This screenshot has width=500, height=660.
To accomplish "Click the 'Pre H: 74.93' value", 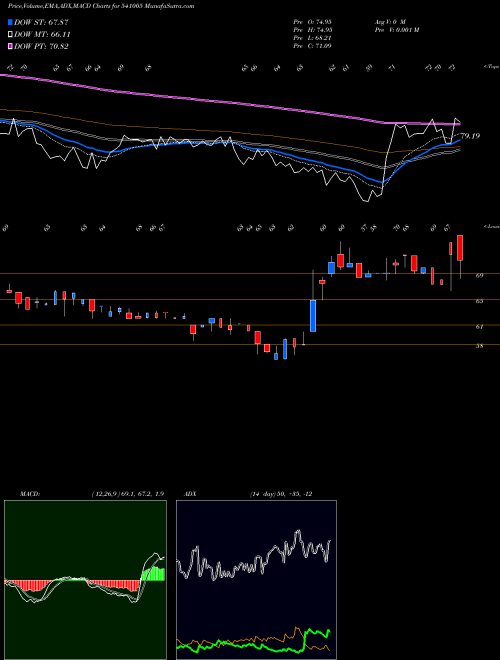I will (x=313, y=29).
